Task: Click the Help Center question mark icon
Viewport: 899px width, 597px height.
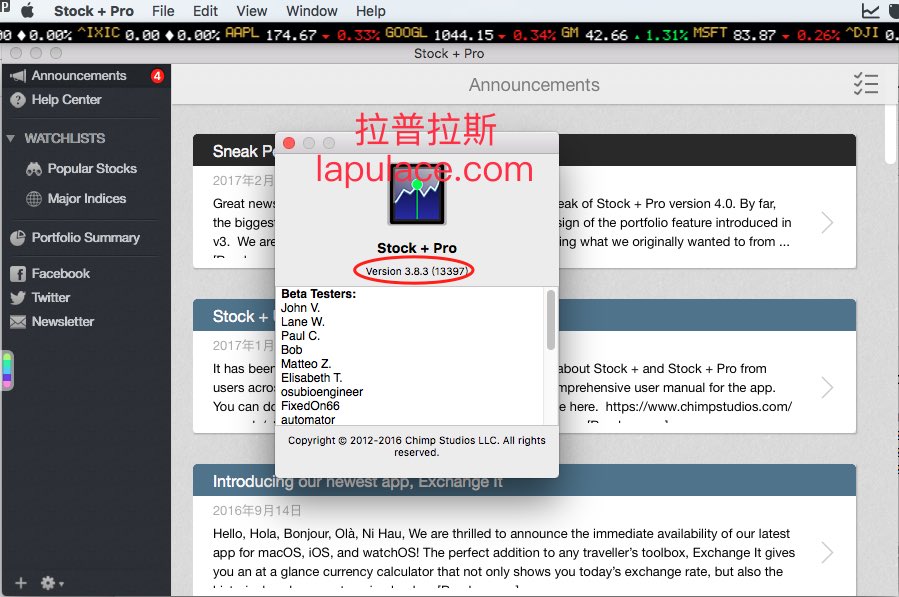Action: 18,100
